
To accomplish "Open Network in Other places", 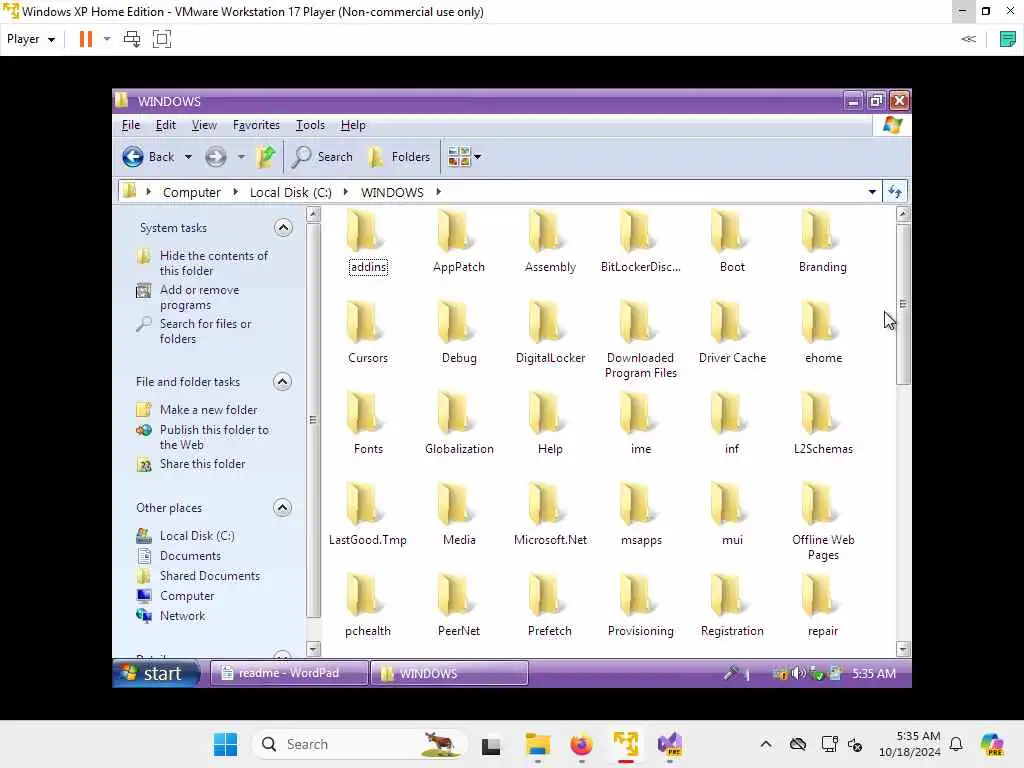I will click(x=182, y=616).
